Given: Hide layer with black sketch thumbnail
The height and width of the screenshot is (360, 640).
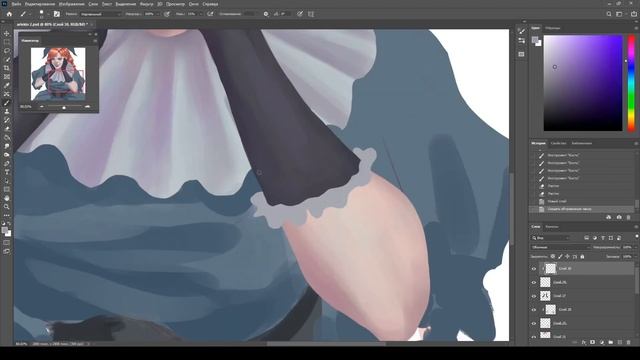Looking at the screenshot, I should coord(534,296).
